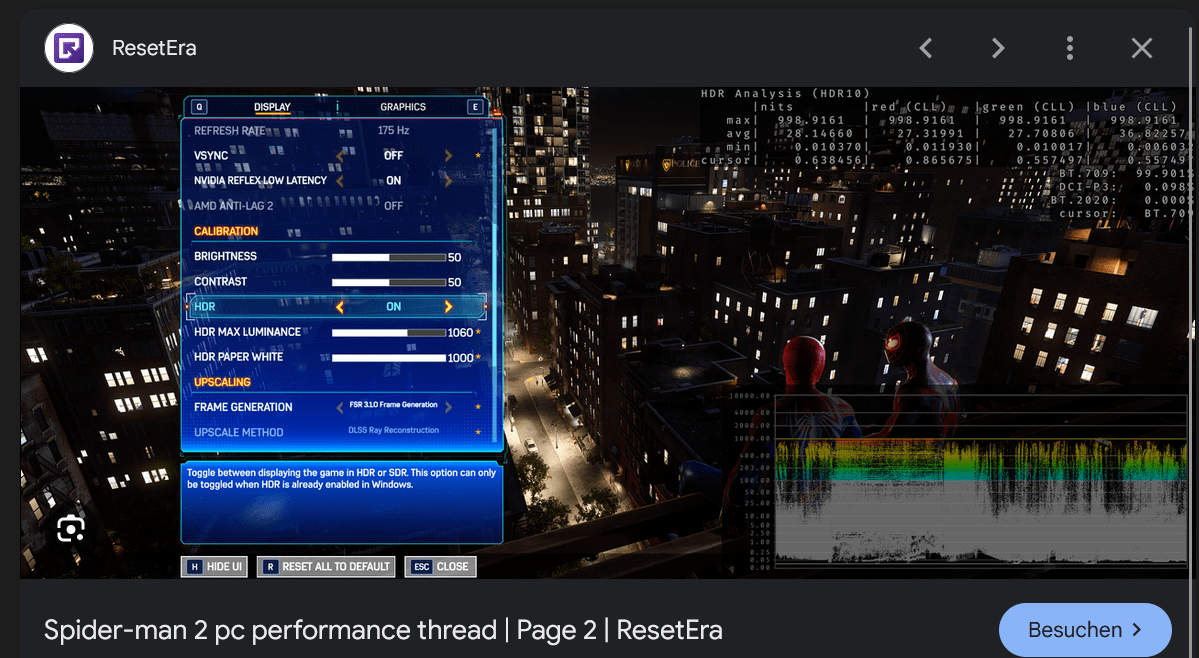Switch to the DISPLAY tab

pos(272,107)
